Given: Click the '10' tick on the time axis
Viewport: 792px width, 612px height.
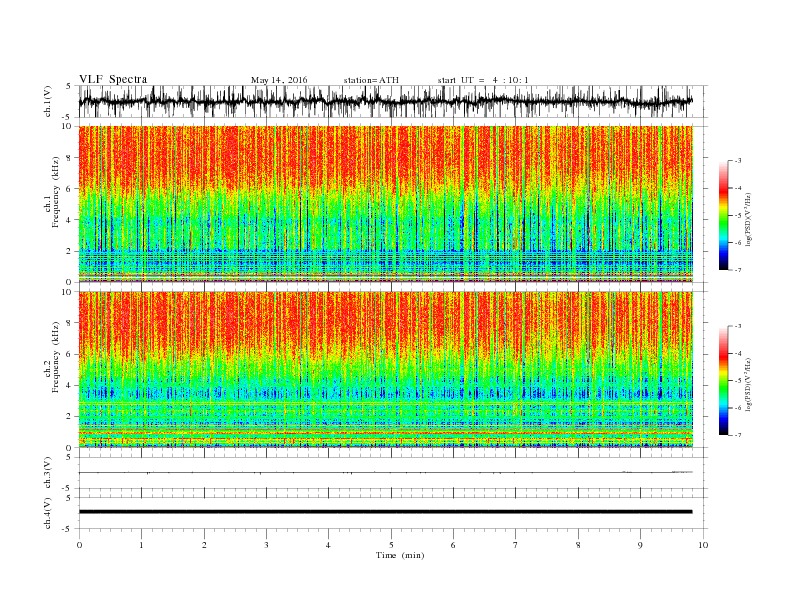Looking at the screenshot, I should point(703,545).
